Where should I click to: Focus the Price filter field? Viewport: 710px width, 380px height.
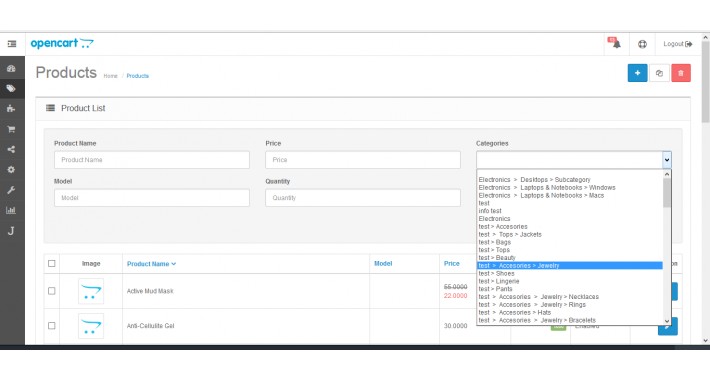coord(363,160)
